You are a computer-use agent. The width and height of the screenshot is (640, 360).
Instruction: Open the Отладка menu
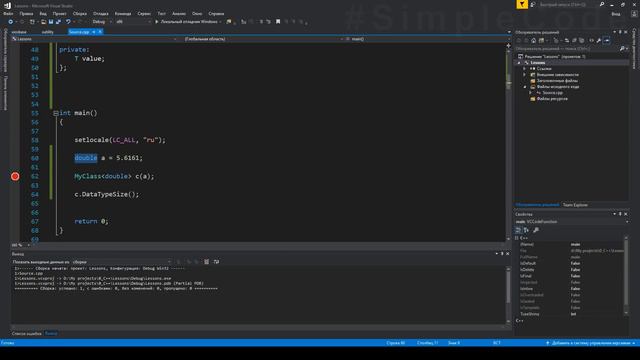(100, 13)
